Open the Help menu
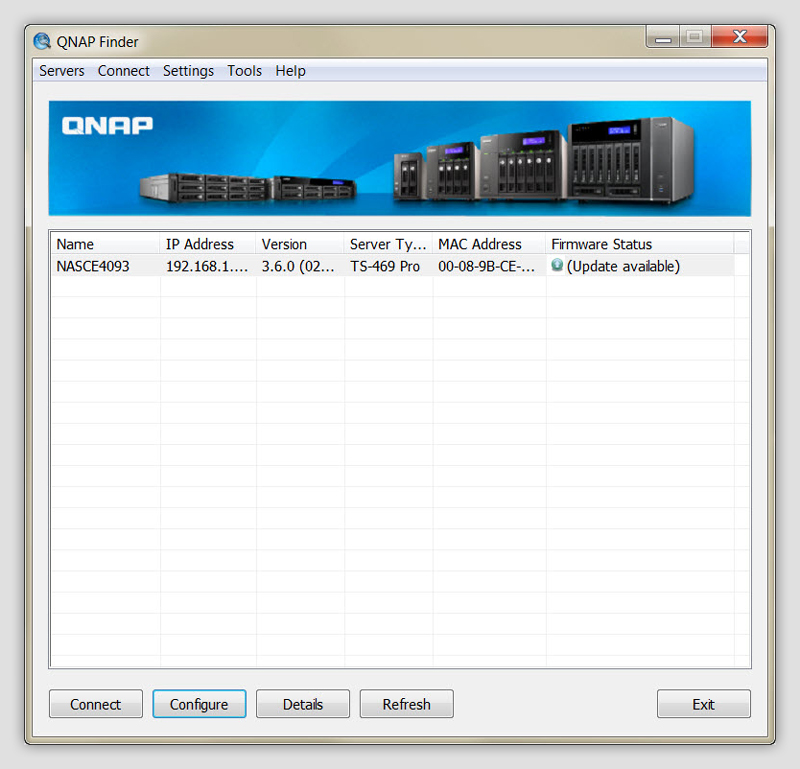 (x=290, y=70)
